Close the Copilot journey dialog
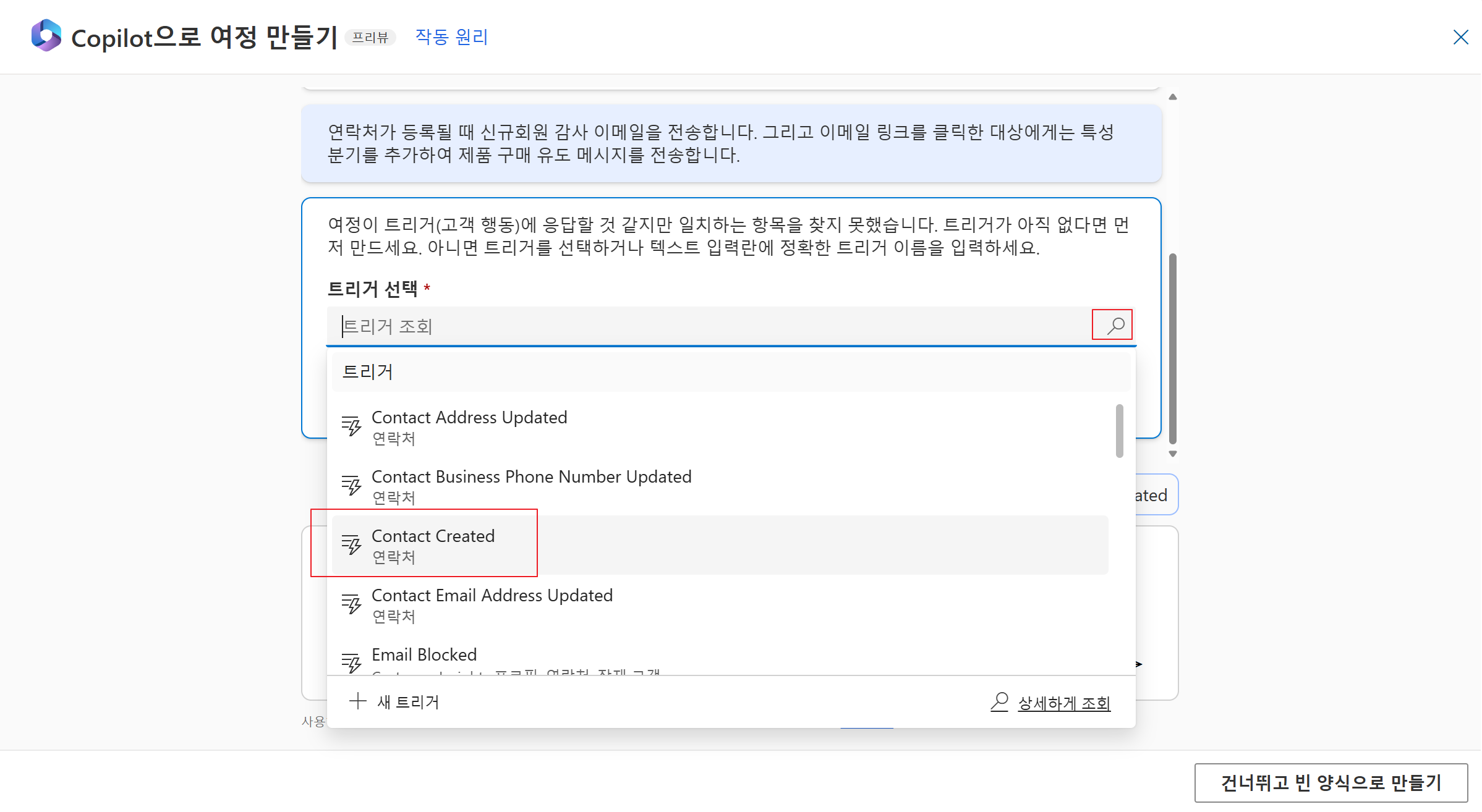This screenshot has height=812, width=1482. point(1460,37)
